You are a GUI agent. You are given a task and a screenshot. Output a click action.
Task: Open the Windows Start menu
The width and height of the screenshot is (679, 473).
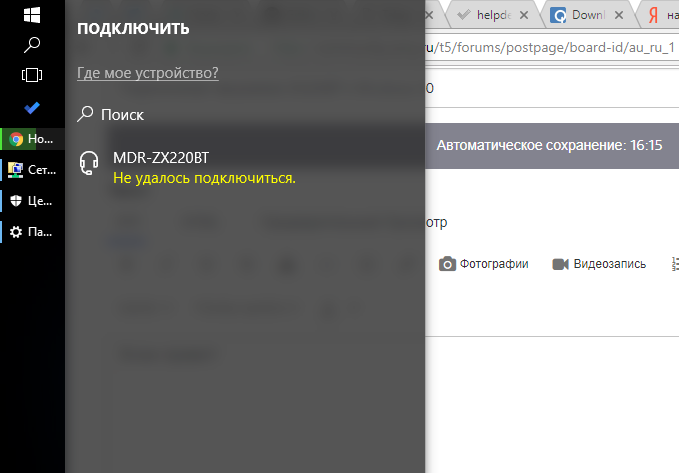pyautogui.click(x=32, y=15)
